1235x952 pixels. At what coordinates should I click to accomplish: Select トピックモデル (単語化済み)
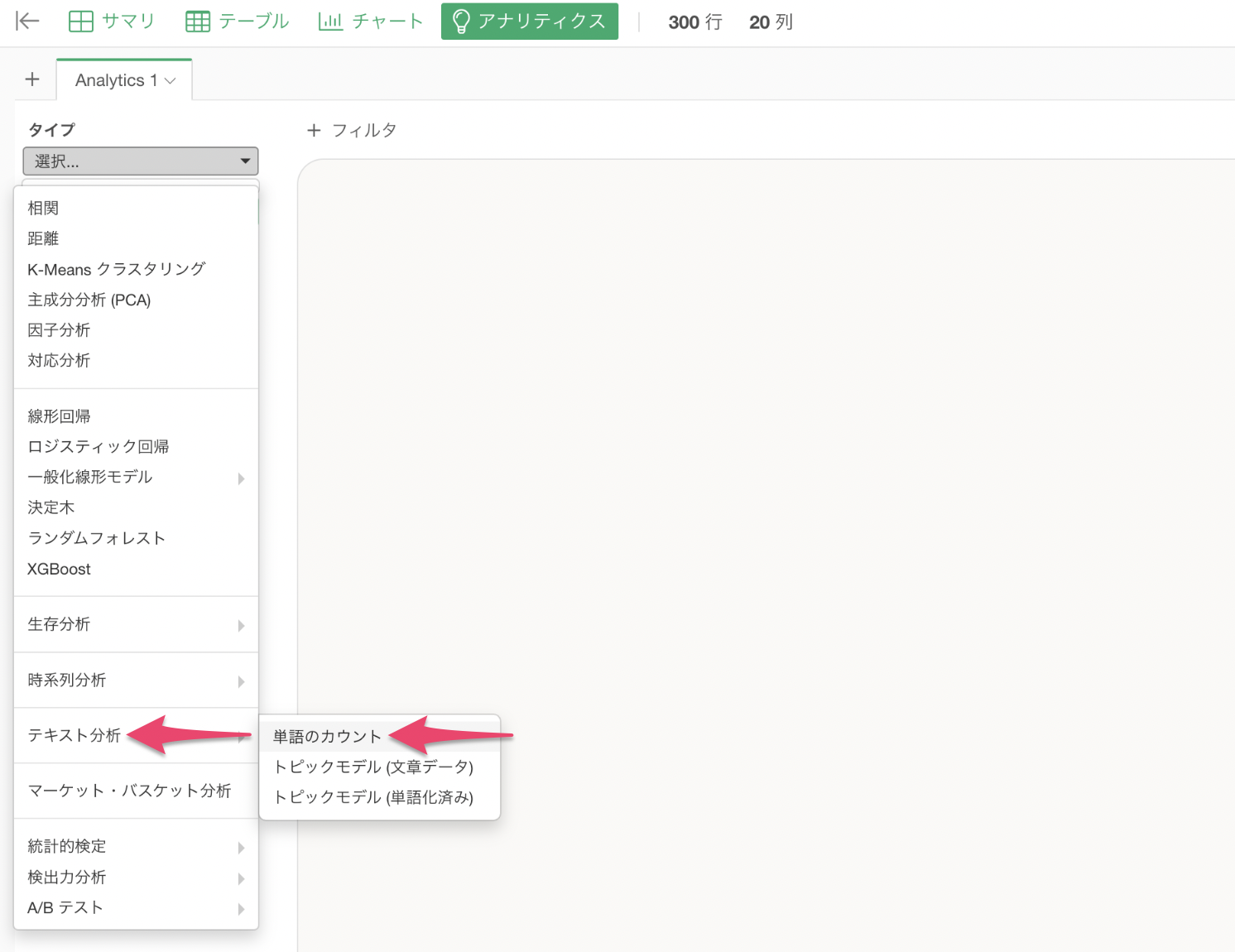pyautogui.click(x=380, y=797)
